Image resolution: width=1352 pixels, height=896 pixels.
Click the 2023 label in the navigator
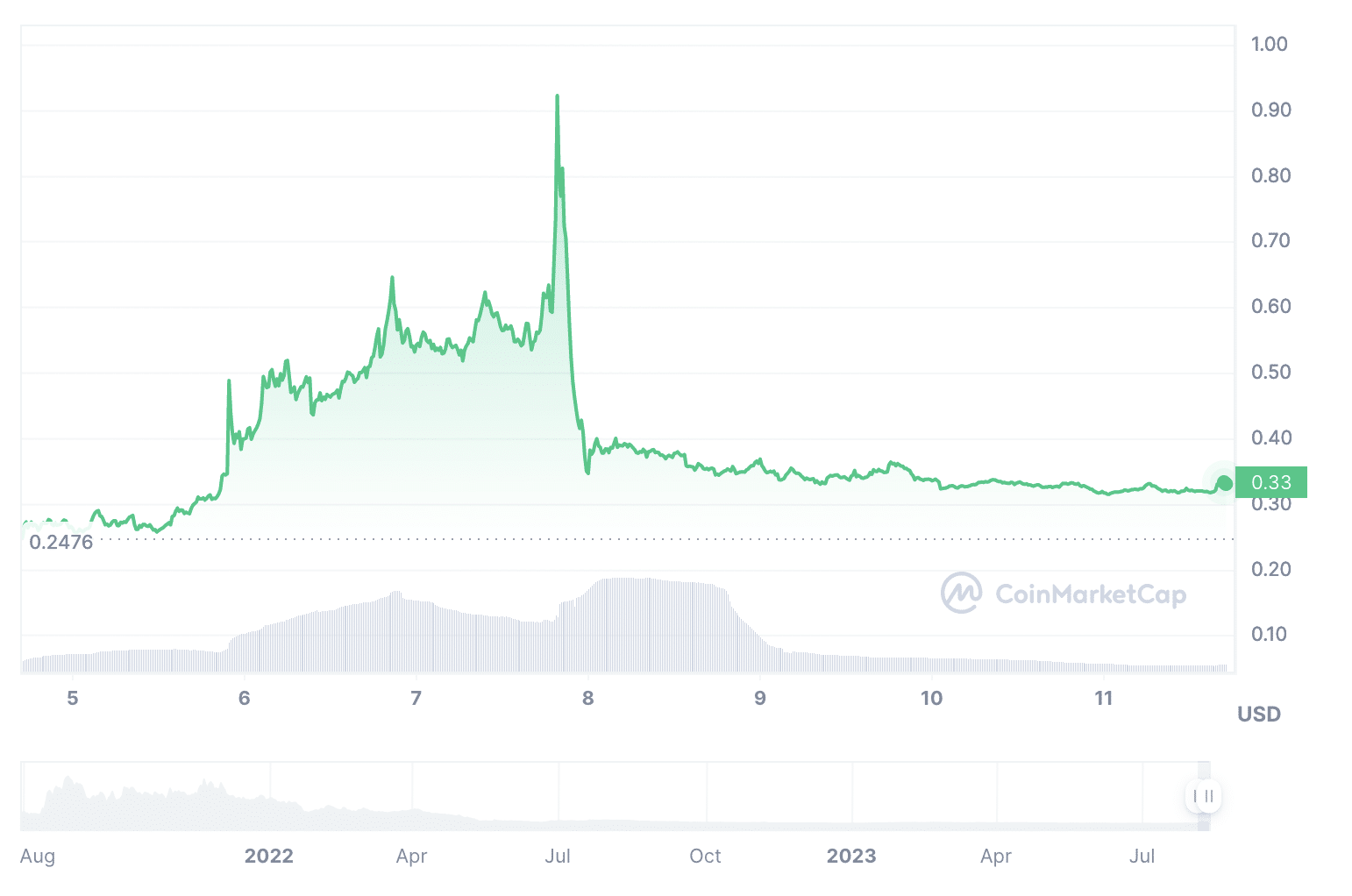[x=851, y=856]
